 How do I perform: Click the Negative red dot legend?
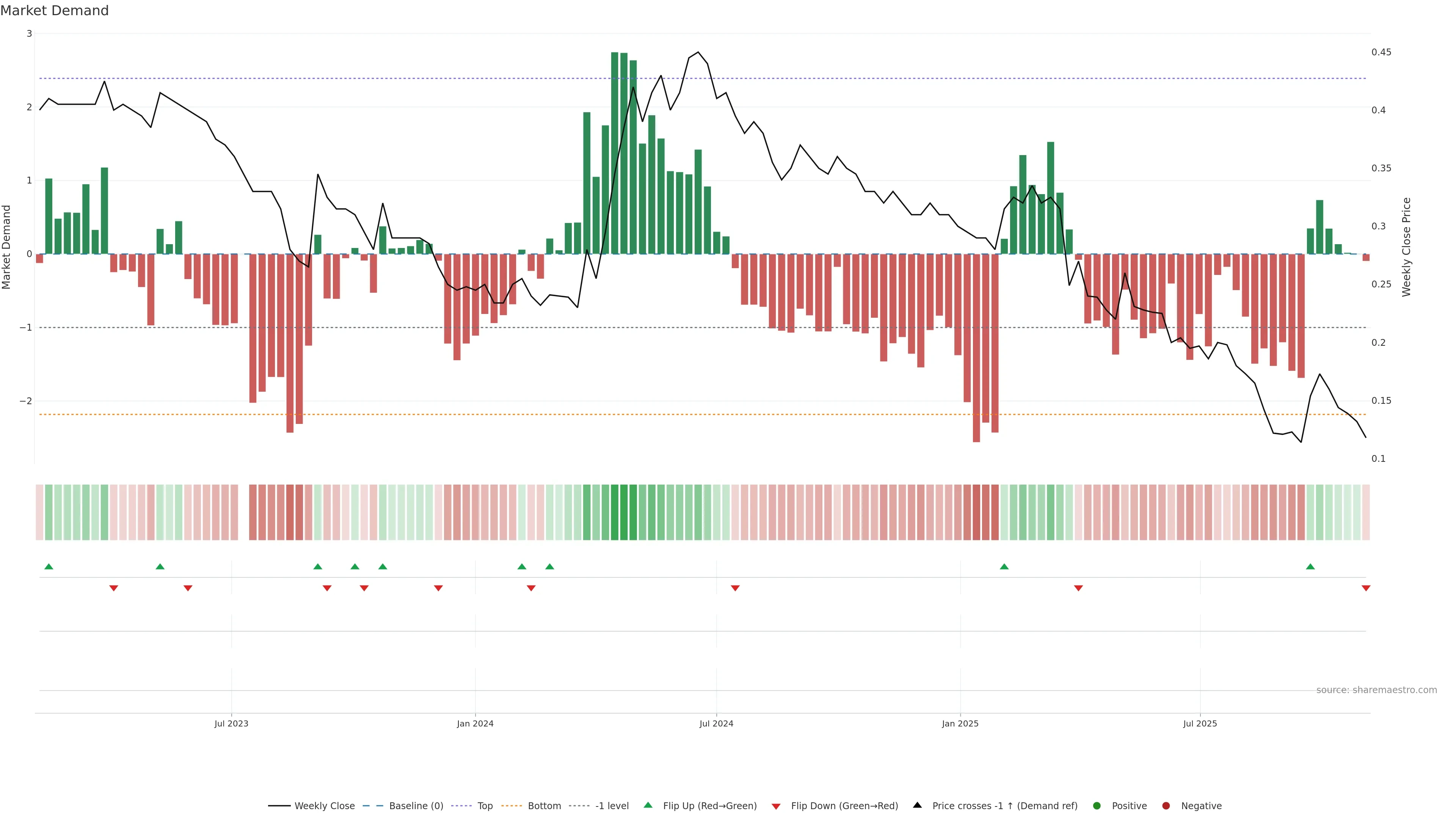click(1166, 806)
